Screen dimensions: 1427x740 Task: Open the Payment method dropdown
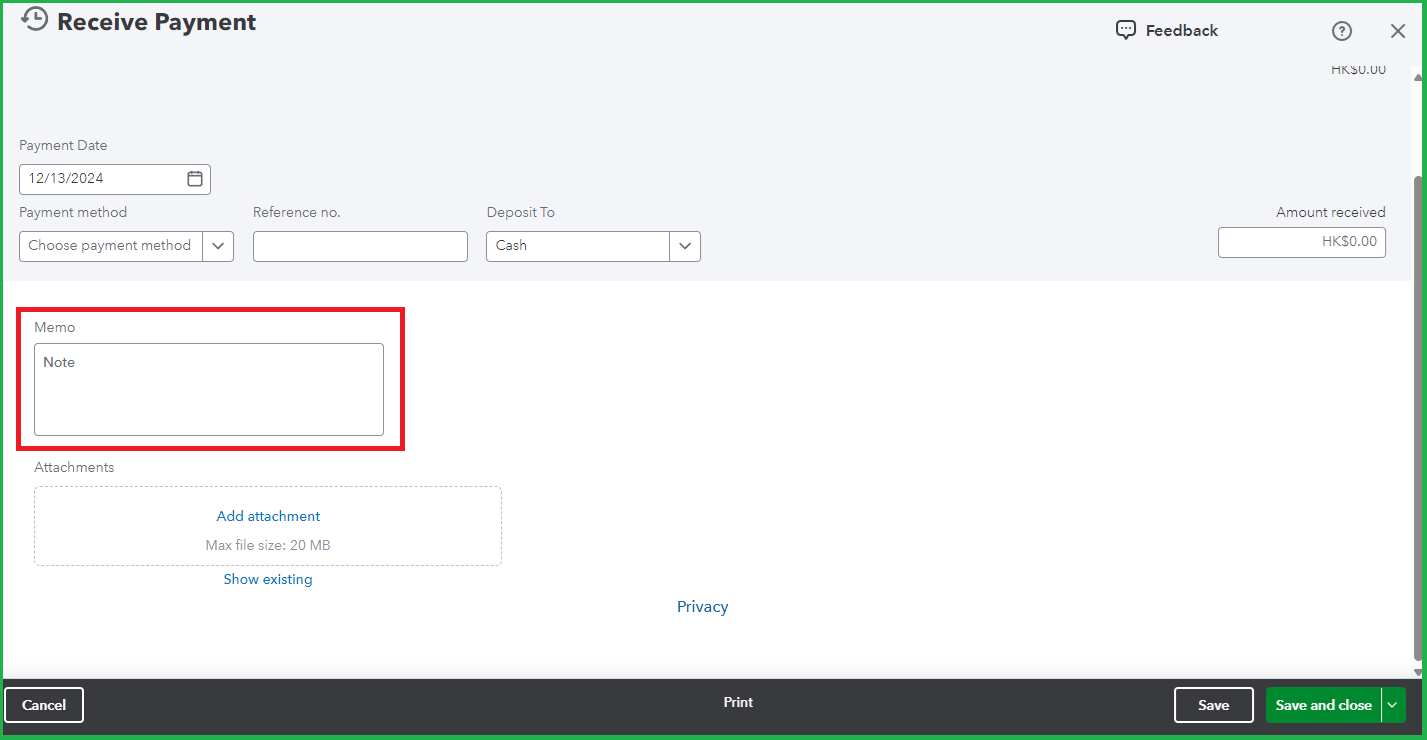[218, 246]
